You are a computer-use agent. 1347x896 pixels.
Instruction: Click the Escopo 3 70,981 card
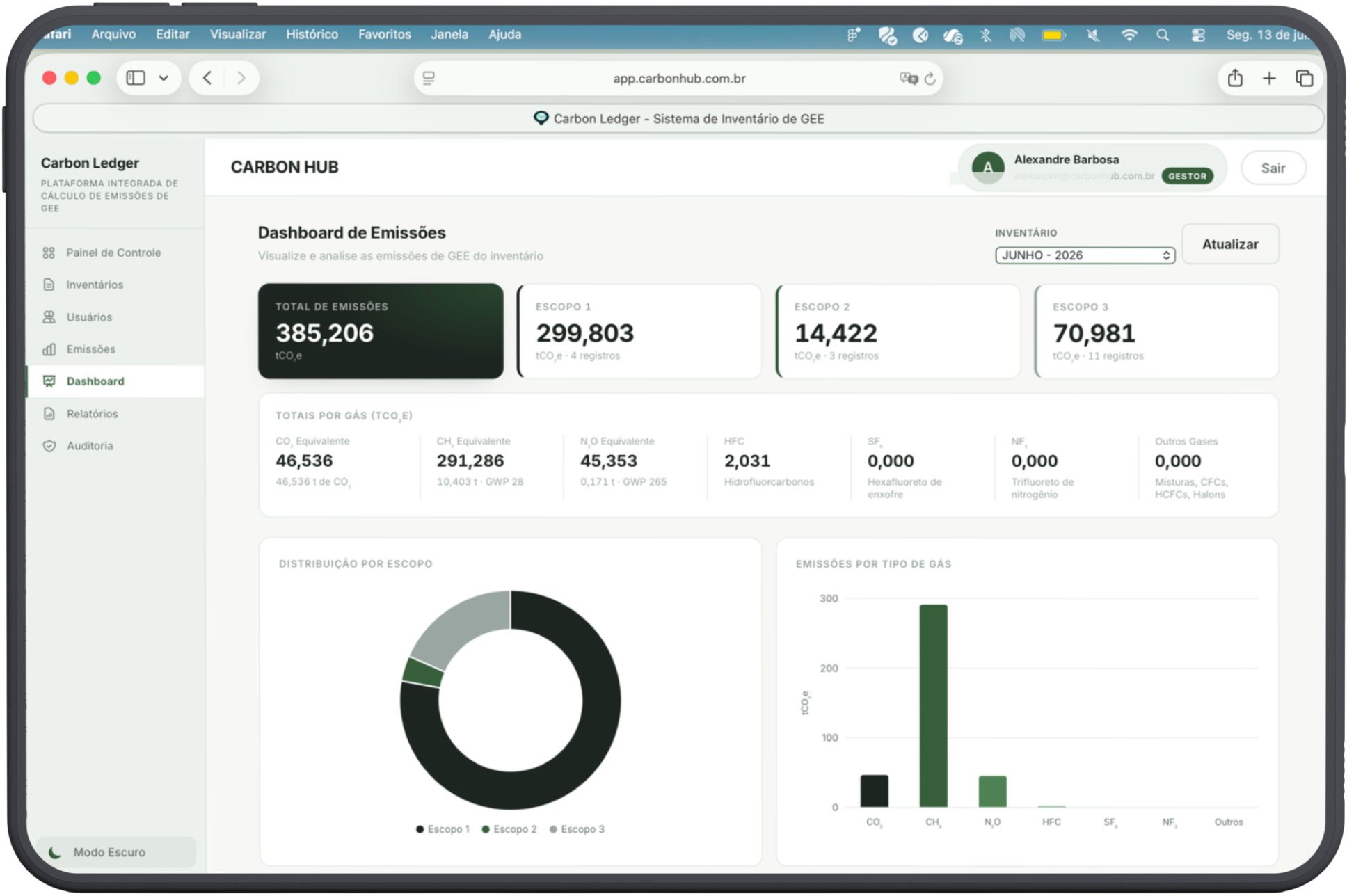[x=1156, y=331]
